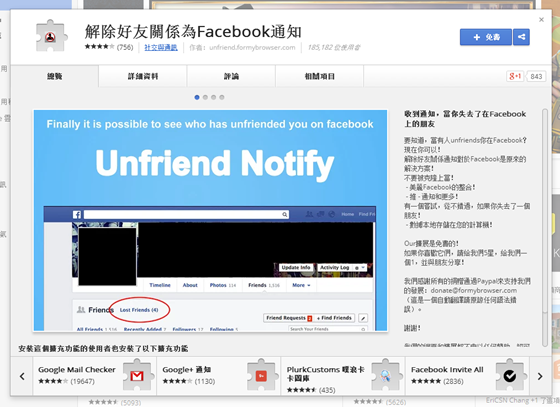Open the 評論 reviews tab
The image size is (560, 407).
pos(231,76)
